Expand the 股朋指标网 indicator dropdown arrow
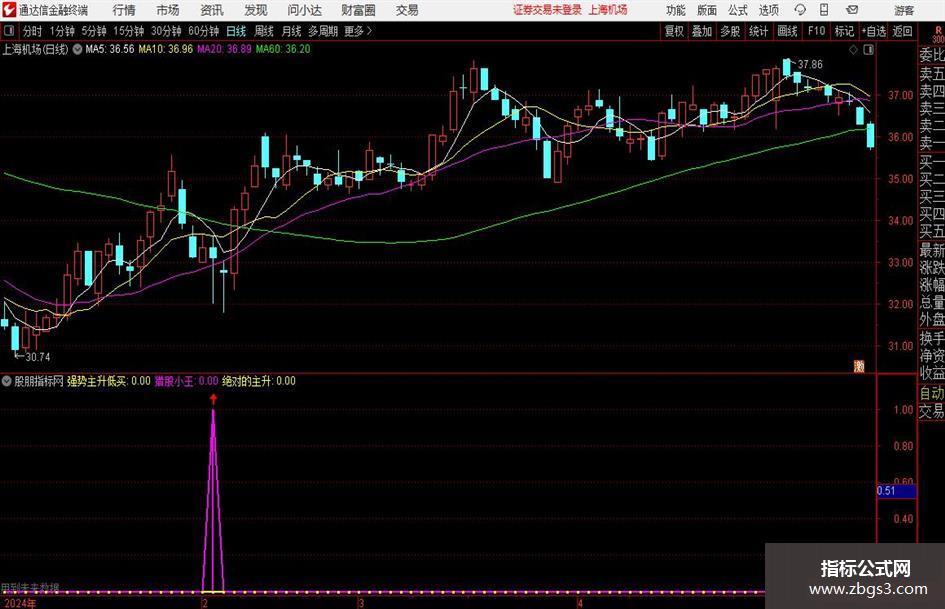Viewport: 945px width, 609px height. pyautogui.click(x=7, y=381)
